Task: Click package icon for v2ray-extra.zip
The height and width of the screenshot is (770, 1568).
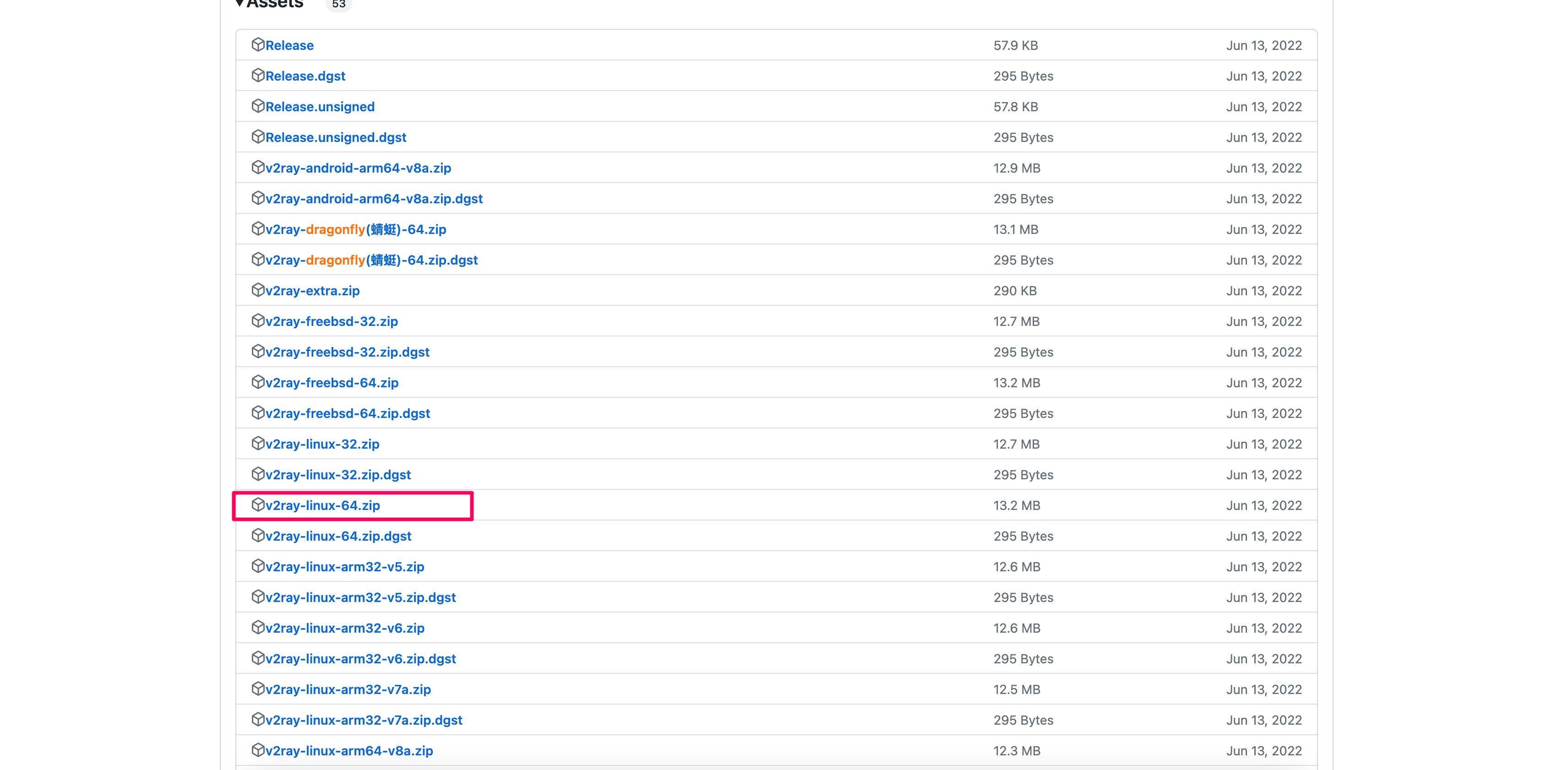Action: 257,290
